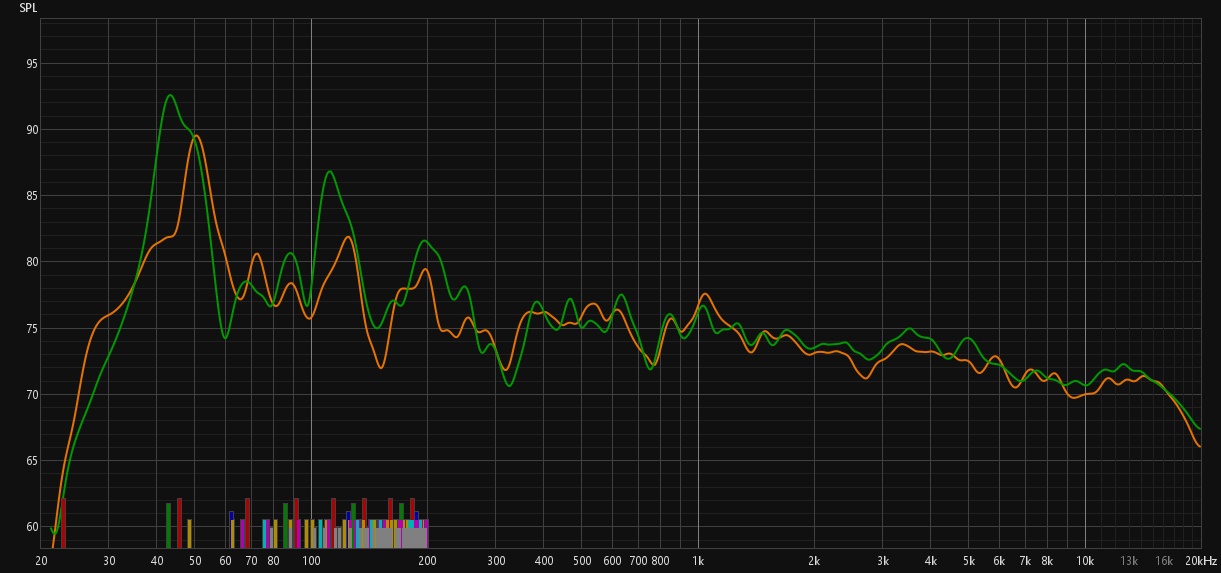The height and width of the screenshot is (573, 1221).
Task: Click the green trace peak near 110 Hz
Action: tap(329, 171)
